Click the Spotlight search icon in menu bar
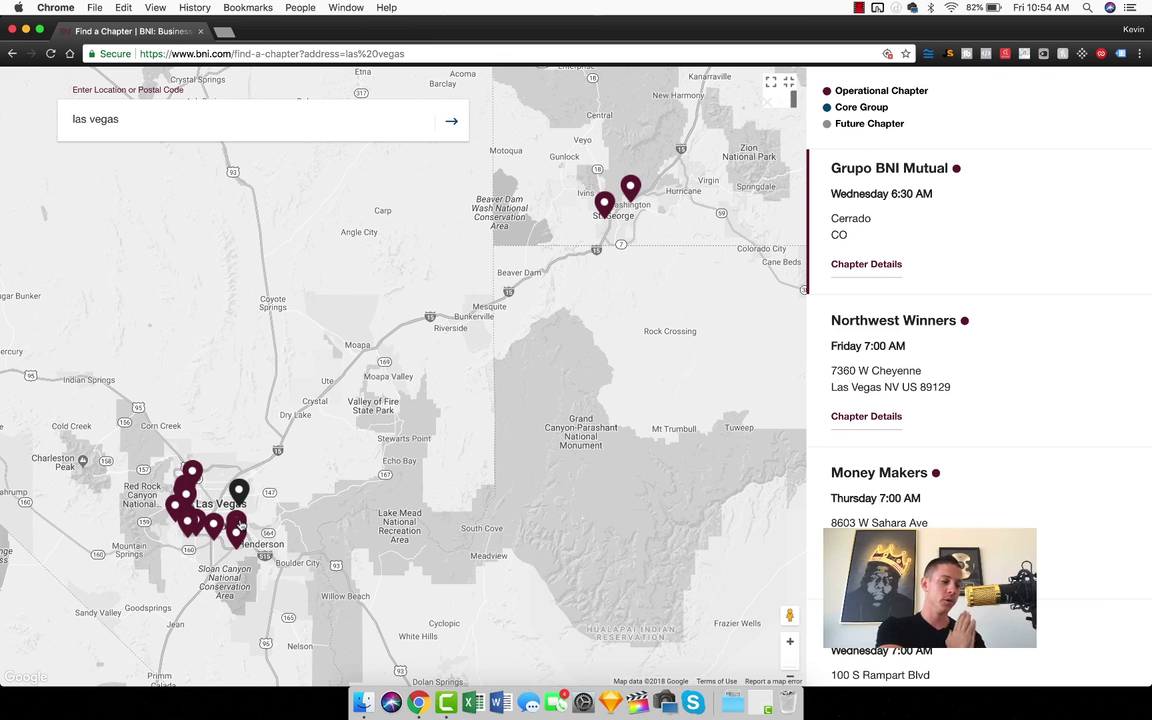Viewport: 1152px width, 720px height. pos(1087,7)
